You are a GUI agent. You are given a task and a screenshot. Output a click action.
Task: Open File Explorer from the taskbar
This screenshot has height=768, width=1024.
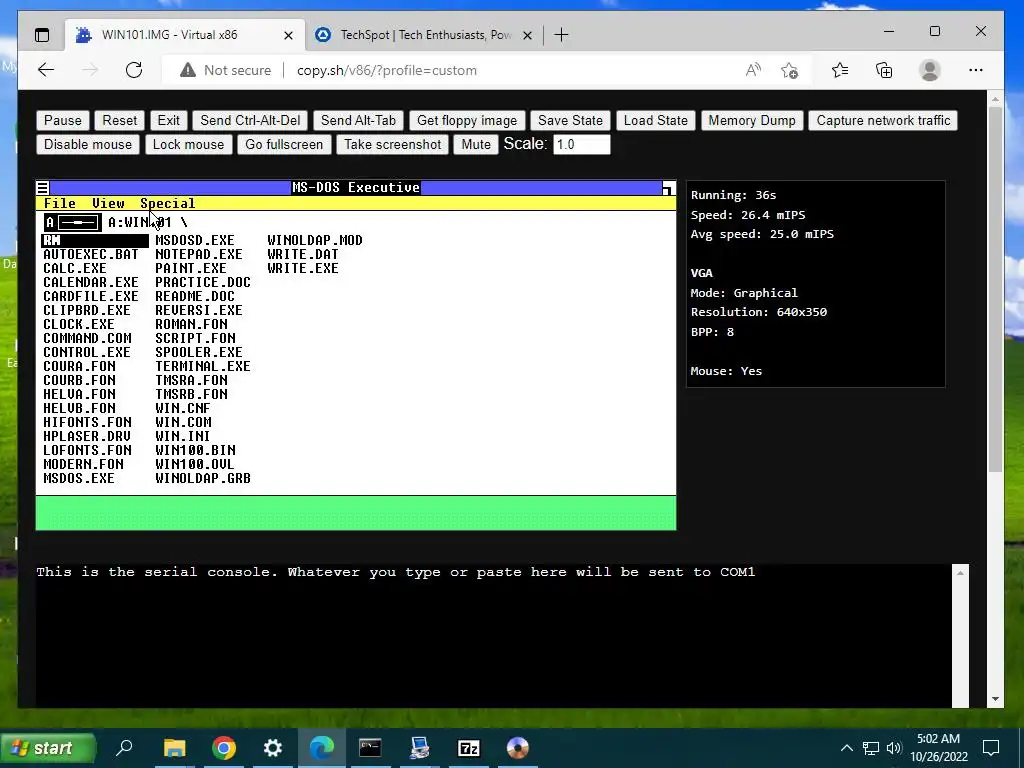pos(174,748)
